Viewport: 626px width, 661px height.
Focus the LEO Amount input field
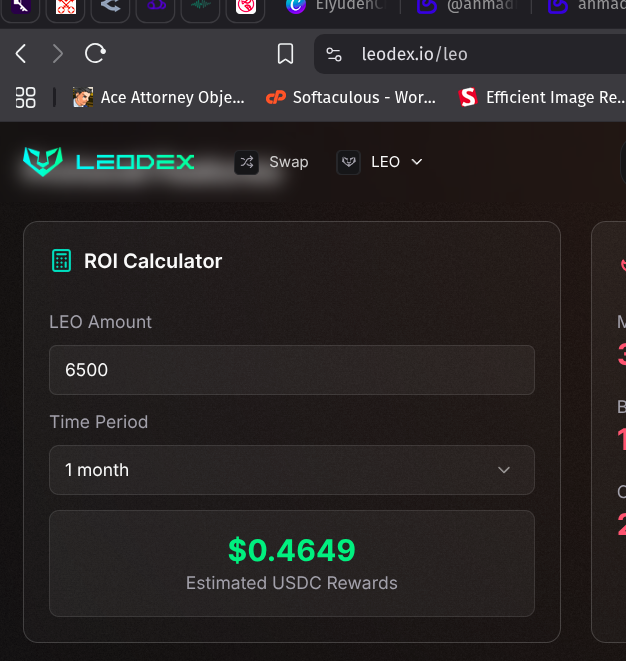pyautogui.click(x=292, y=370)
